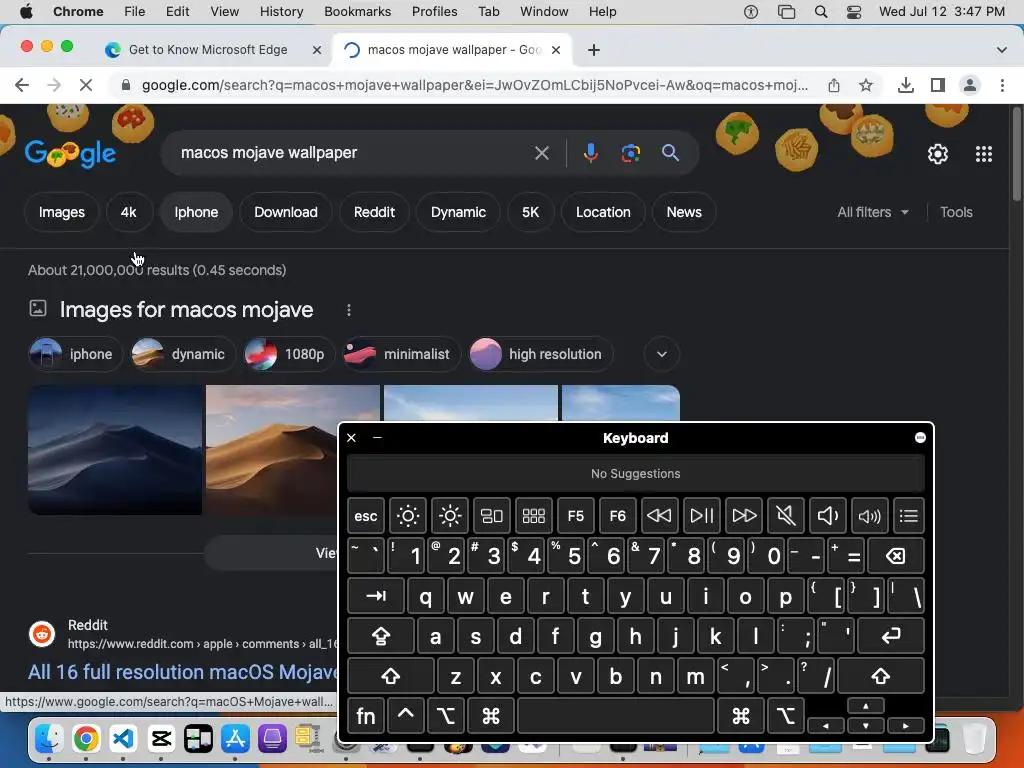
Task: Click keyboard brightness down key
Action: [x=408, y=516]
